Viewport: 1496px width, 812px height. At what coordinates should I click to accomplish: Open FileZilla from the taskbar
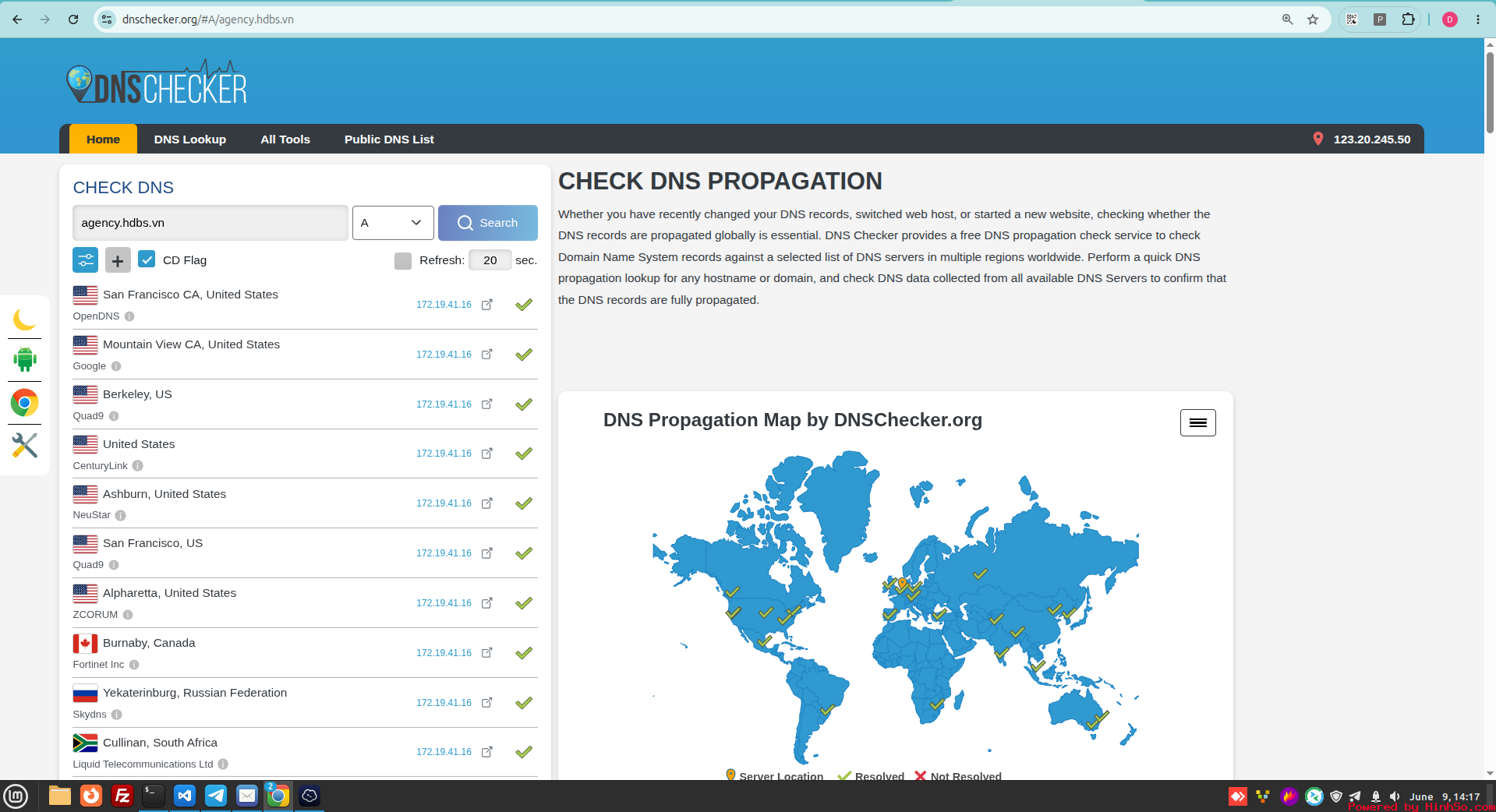pos(122,796)
